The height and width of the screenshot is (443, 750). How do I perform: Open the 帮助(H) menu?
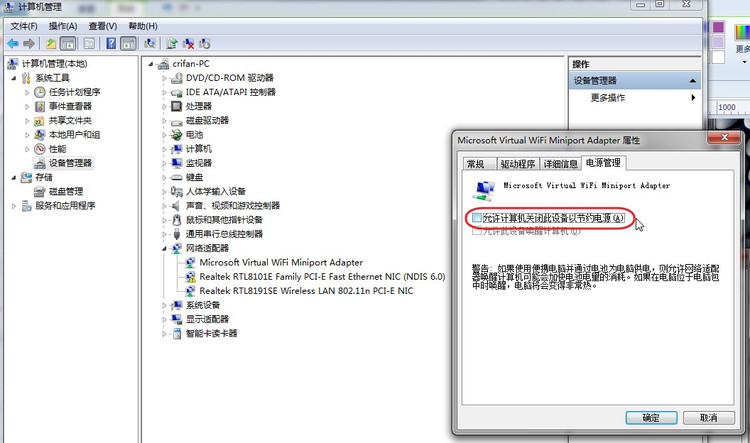[x=143, y=26]
